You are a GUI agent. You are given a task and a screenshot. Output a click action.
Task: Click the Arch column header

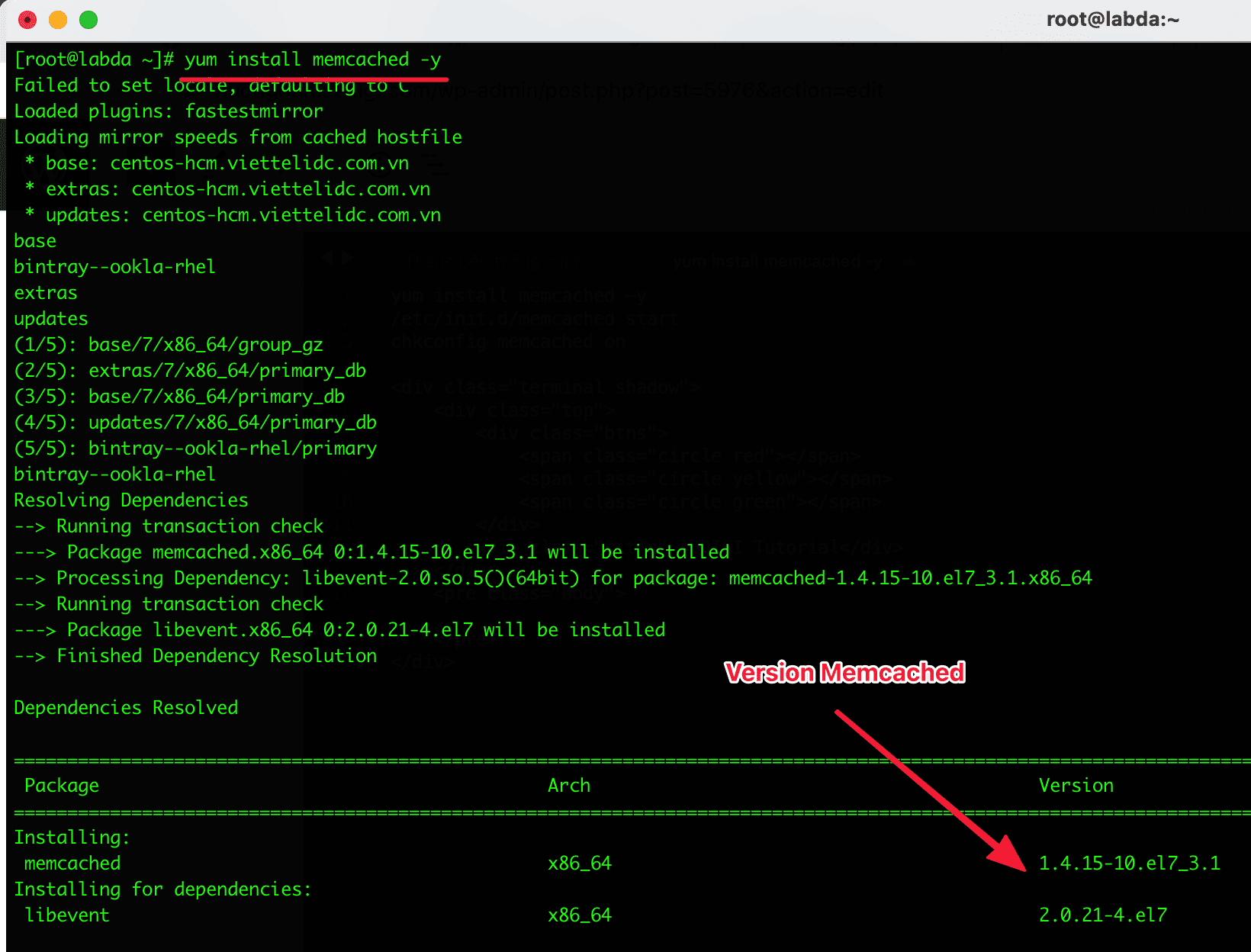(568, 785)
